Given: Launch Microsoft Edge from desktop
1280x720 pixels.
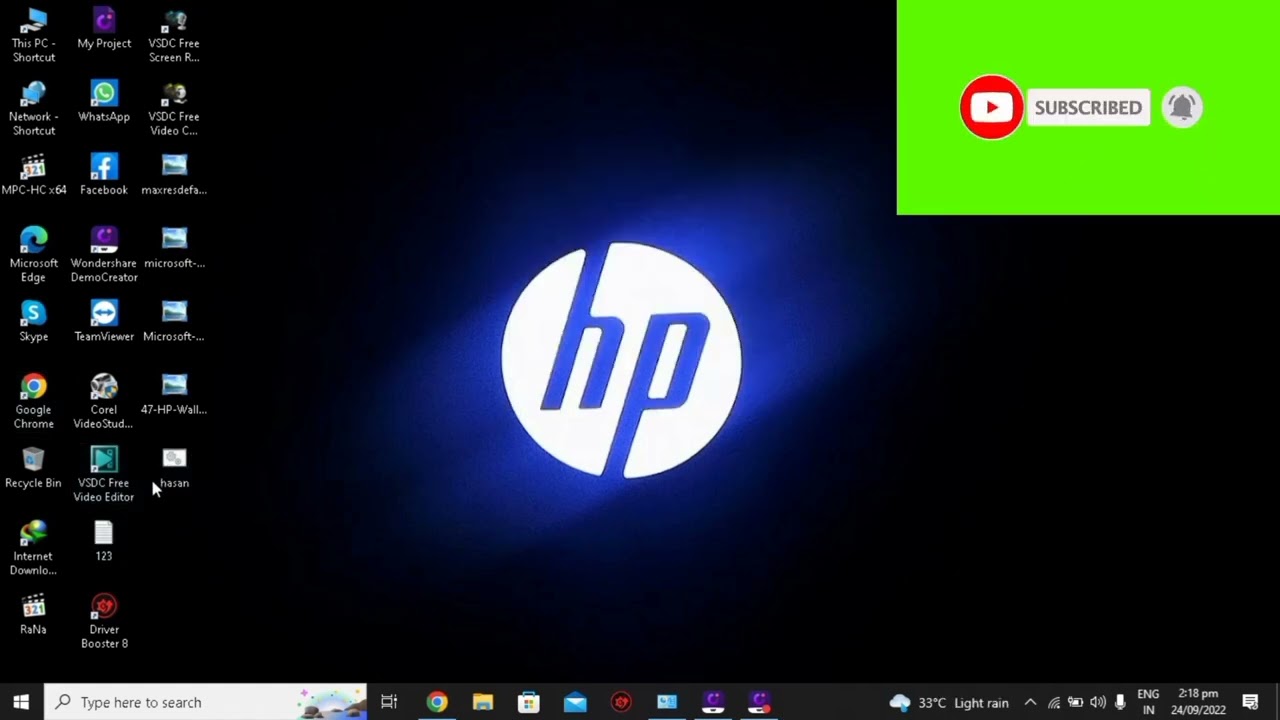Looking at the screenshot, I should [33, 255].
